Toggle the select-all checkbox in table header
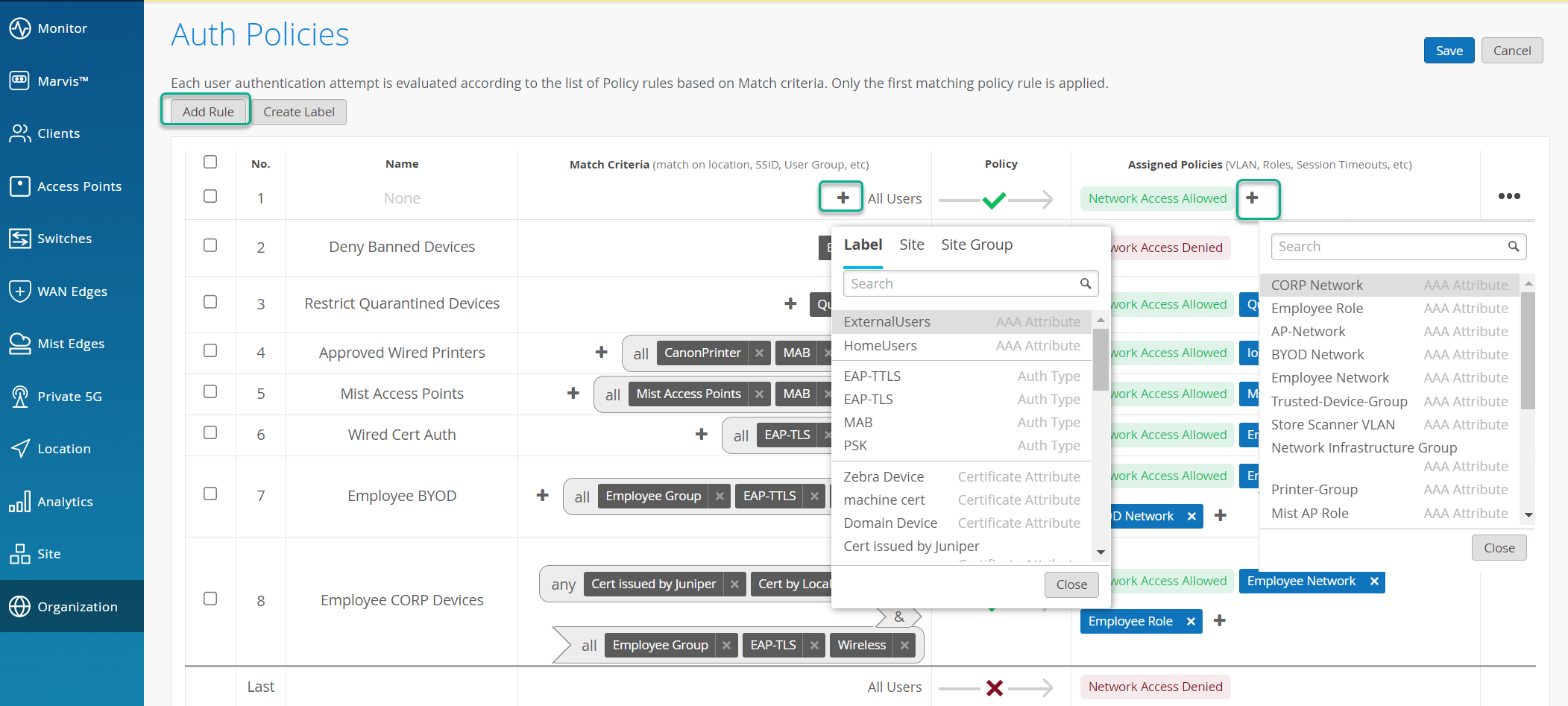1568x706 pixels. [210, 163]
